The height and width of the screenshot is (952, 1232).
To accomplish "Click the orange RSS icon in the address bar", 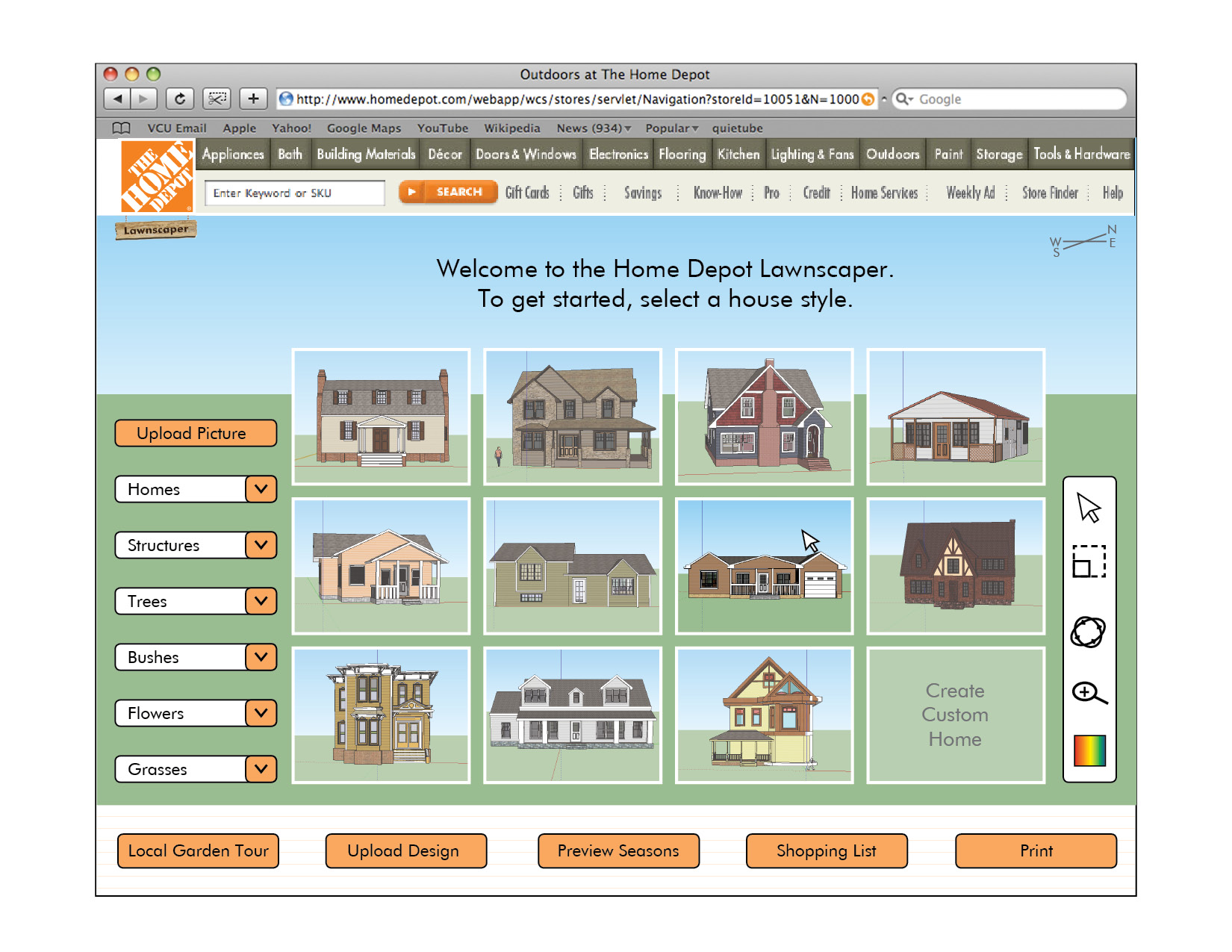I will 868,99.
